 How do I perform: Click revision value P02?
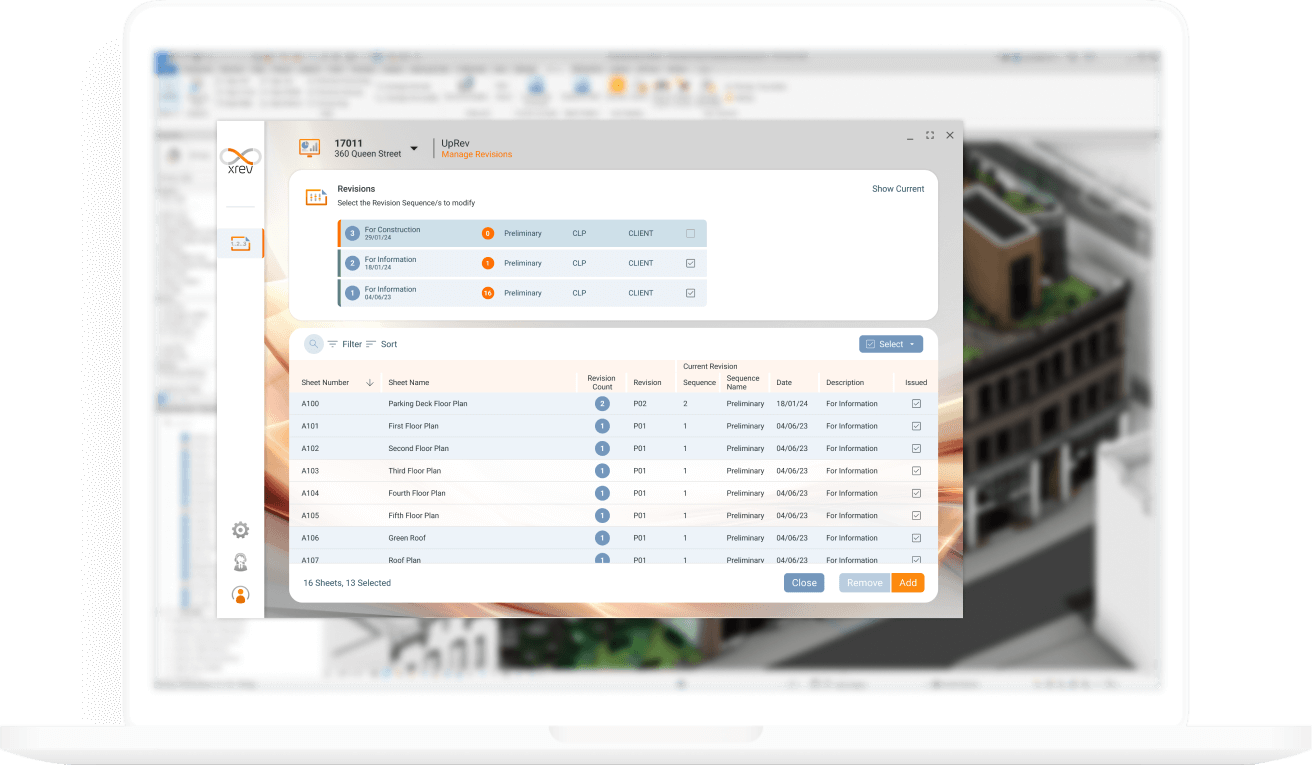640,404
